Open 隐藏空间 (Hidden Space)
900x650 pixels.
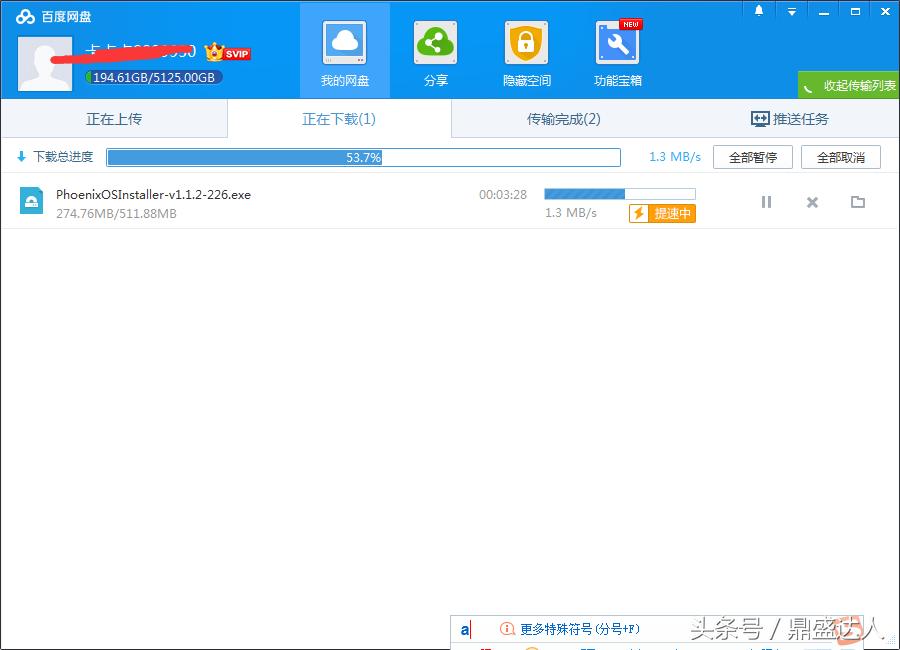[x=526, y=50]
